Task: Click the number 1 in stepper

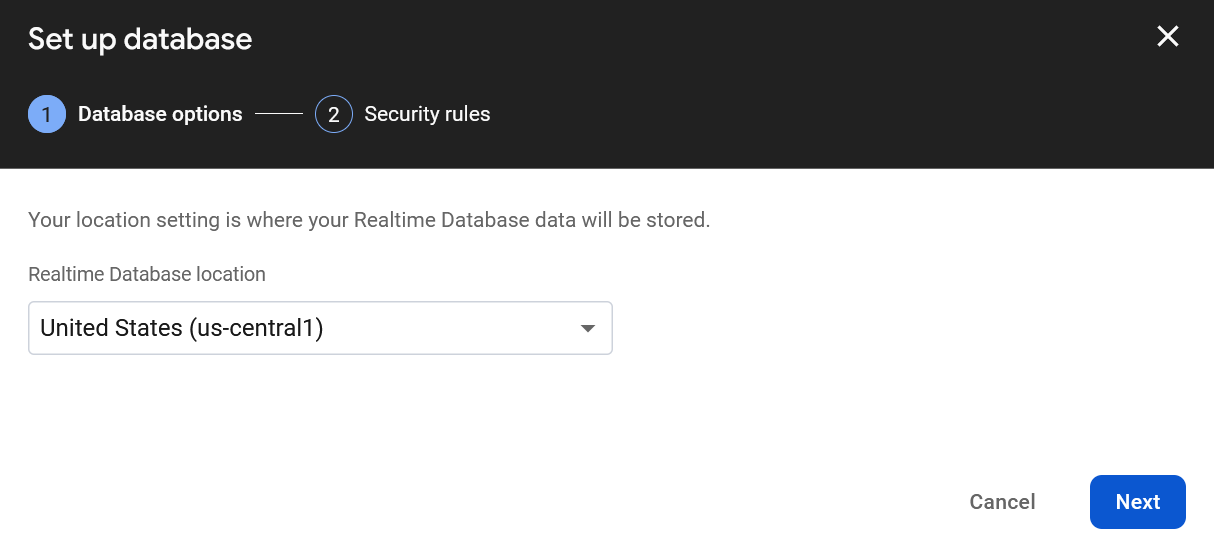Action: 47,114
